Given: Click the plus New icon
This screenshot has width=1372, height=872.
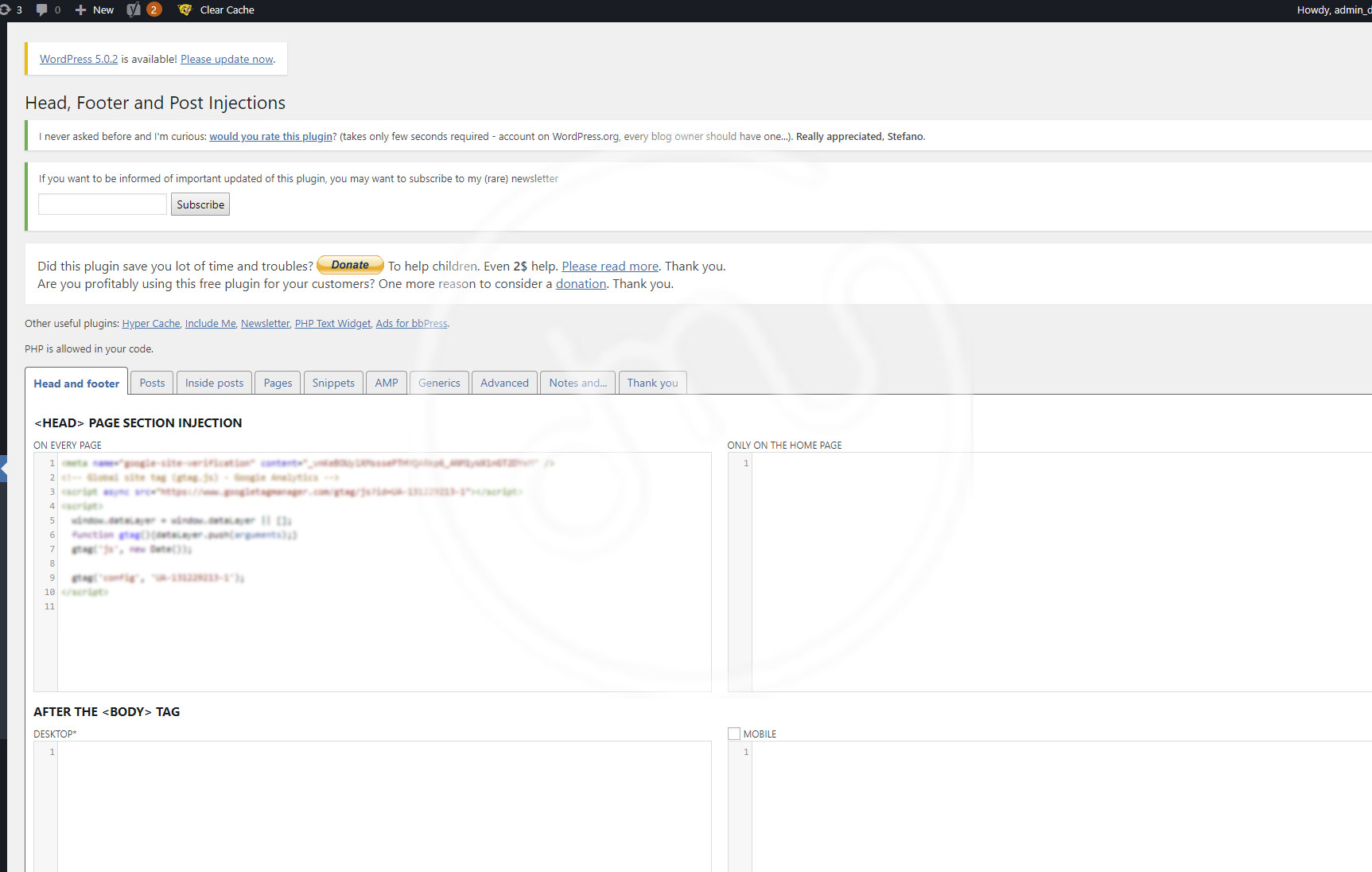Looking at the screenshot, I should pyautogui.click(x=80, y=10).
